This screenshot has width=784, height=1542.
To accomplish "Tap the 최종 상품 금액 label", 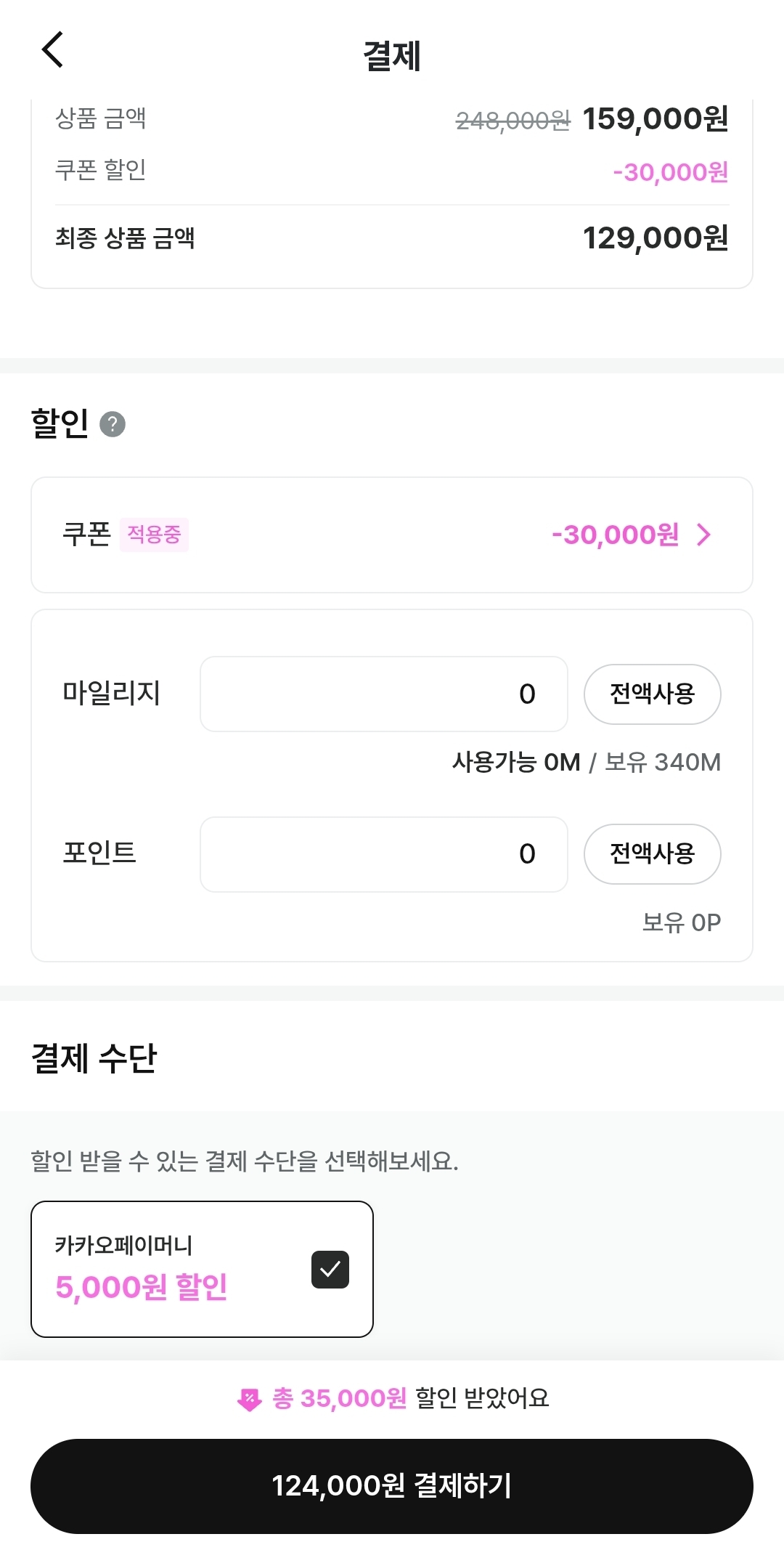I will (125, 238).
